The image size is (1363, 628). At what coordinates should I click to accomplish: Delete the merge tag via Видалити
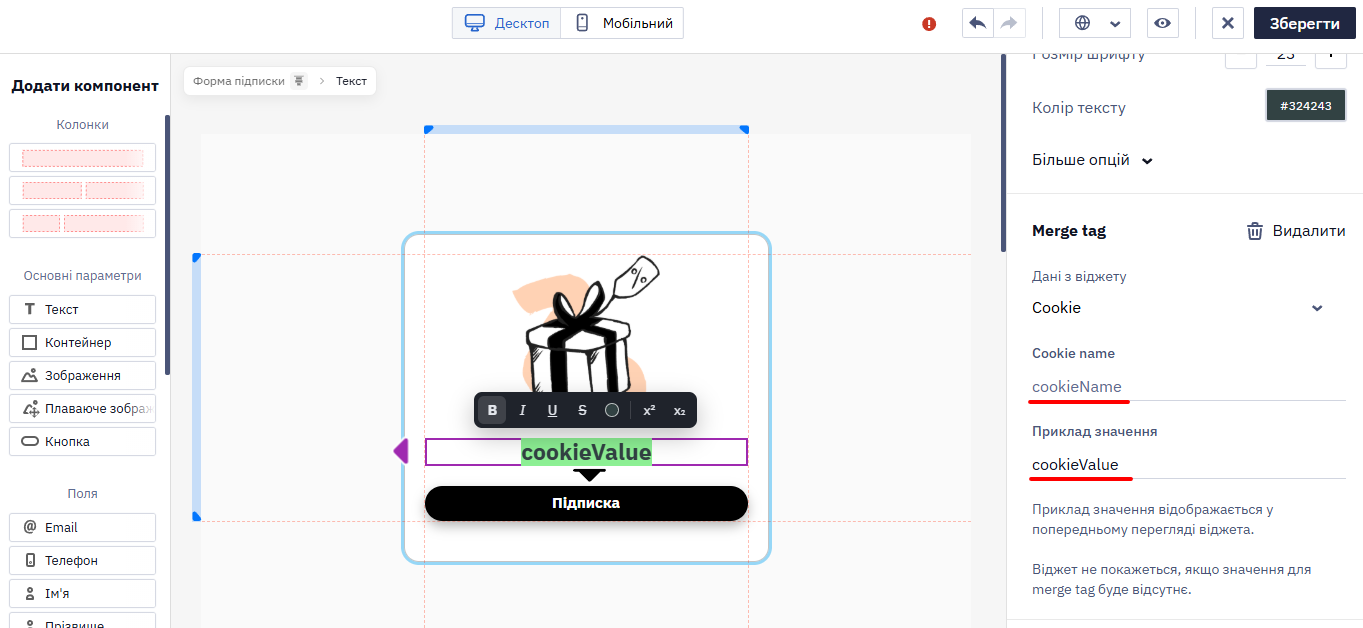[x=1295, y=231]
